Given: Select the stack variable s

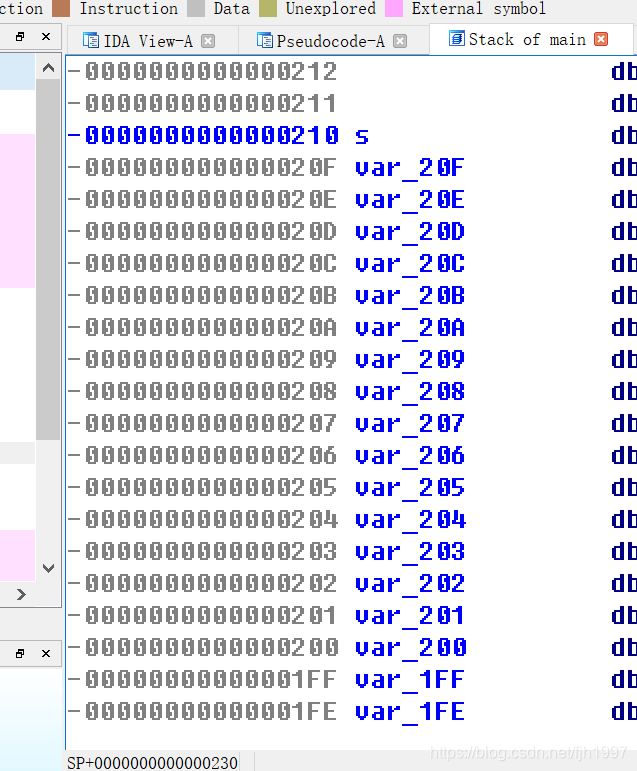Looking at the screenshot, I should coord(362,136).
